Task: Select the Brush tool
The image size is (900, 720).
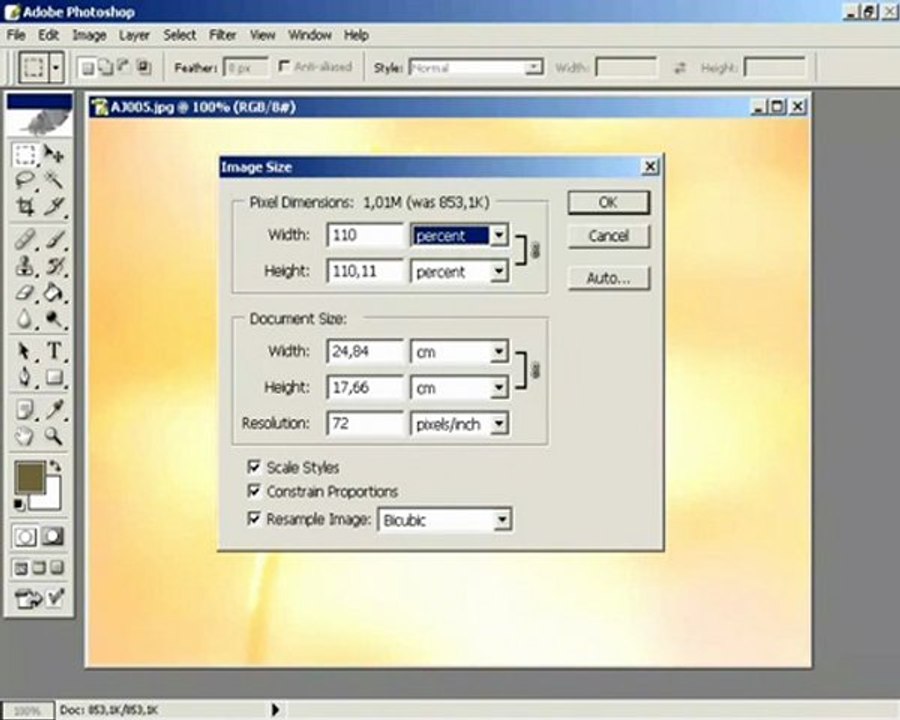Action: coord(55,239)
